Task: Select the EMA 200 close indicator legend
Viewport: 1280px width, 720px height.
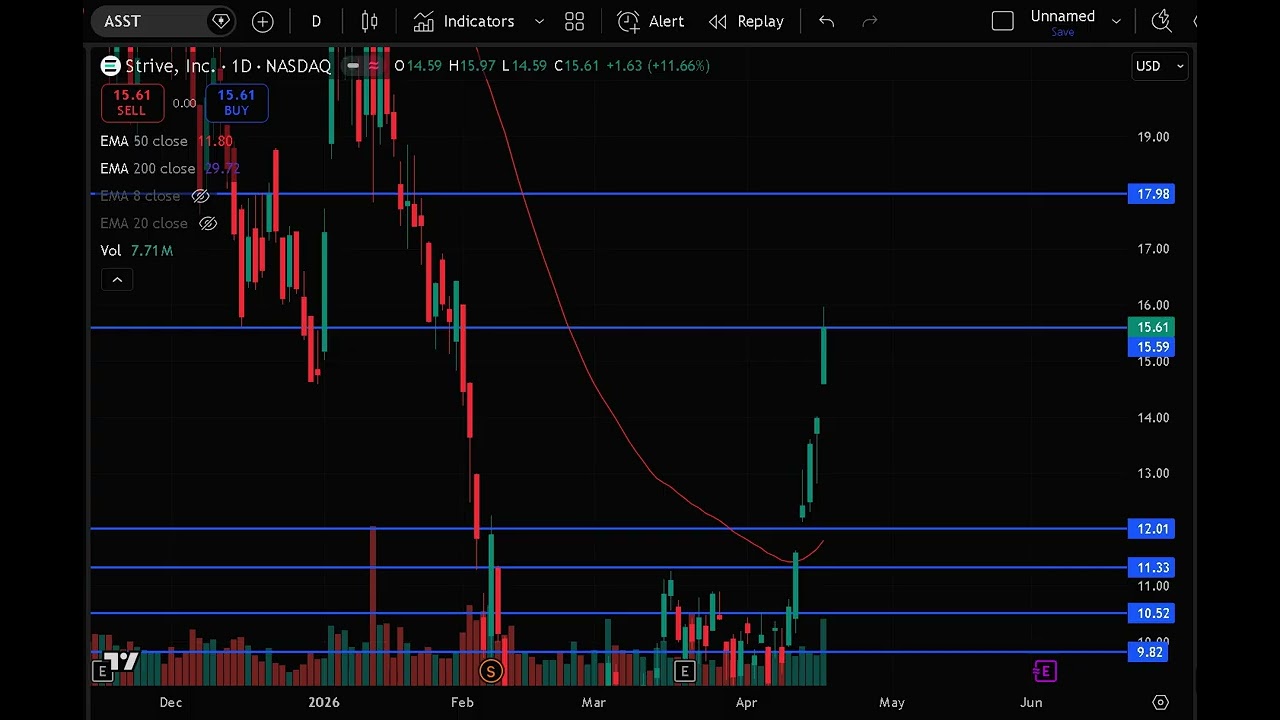Action: [x=148, y=168]
